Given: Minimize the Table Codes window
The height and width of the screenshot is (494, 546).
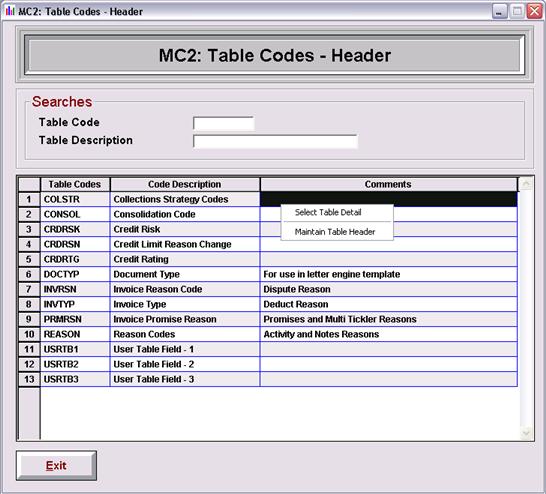Looking at the screenshot, I should point(500,11).
